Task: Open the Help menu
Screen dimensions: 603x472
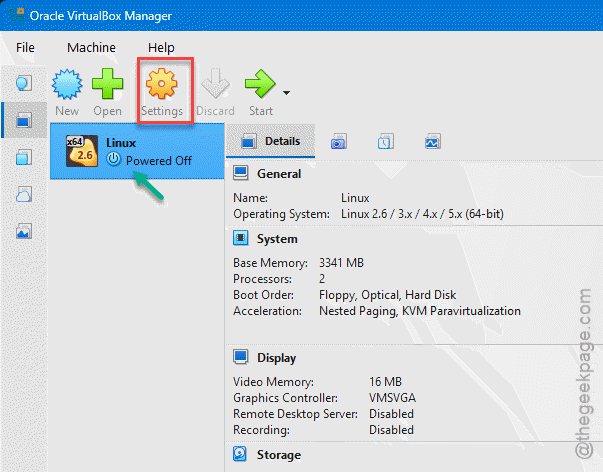Action: [x=161, y=48]
